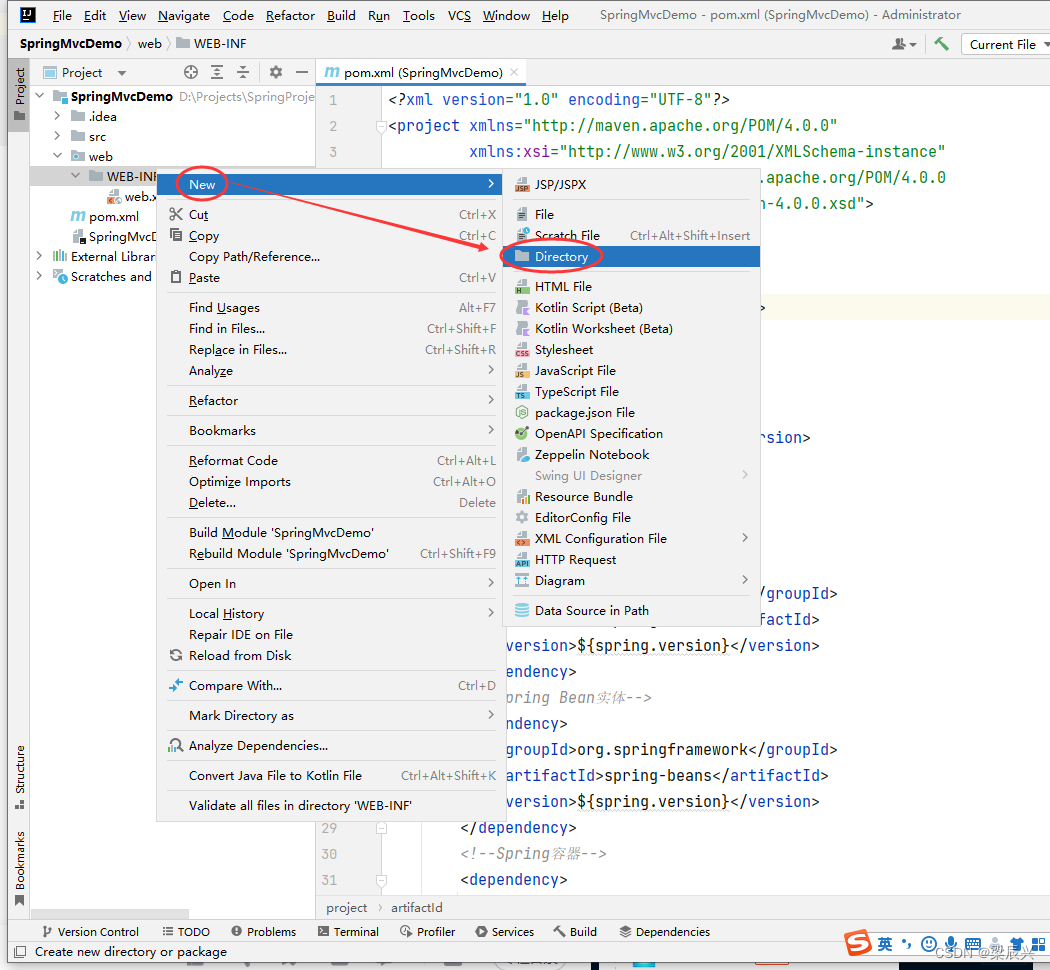The image size is (1050, 970).
Task: Expand the src folder in project tree
Action: click(x=58, y=136)
